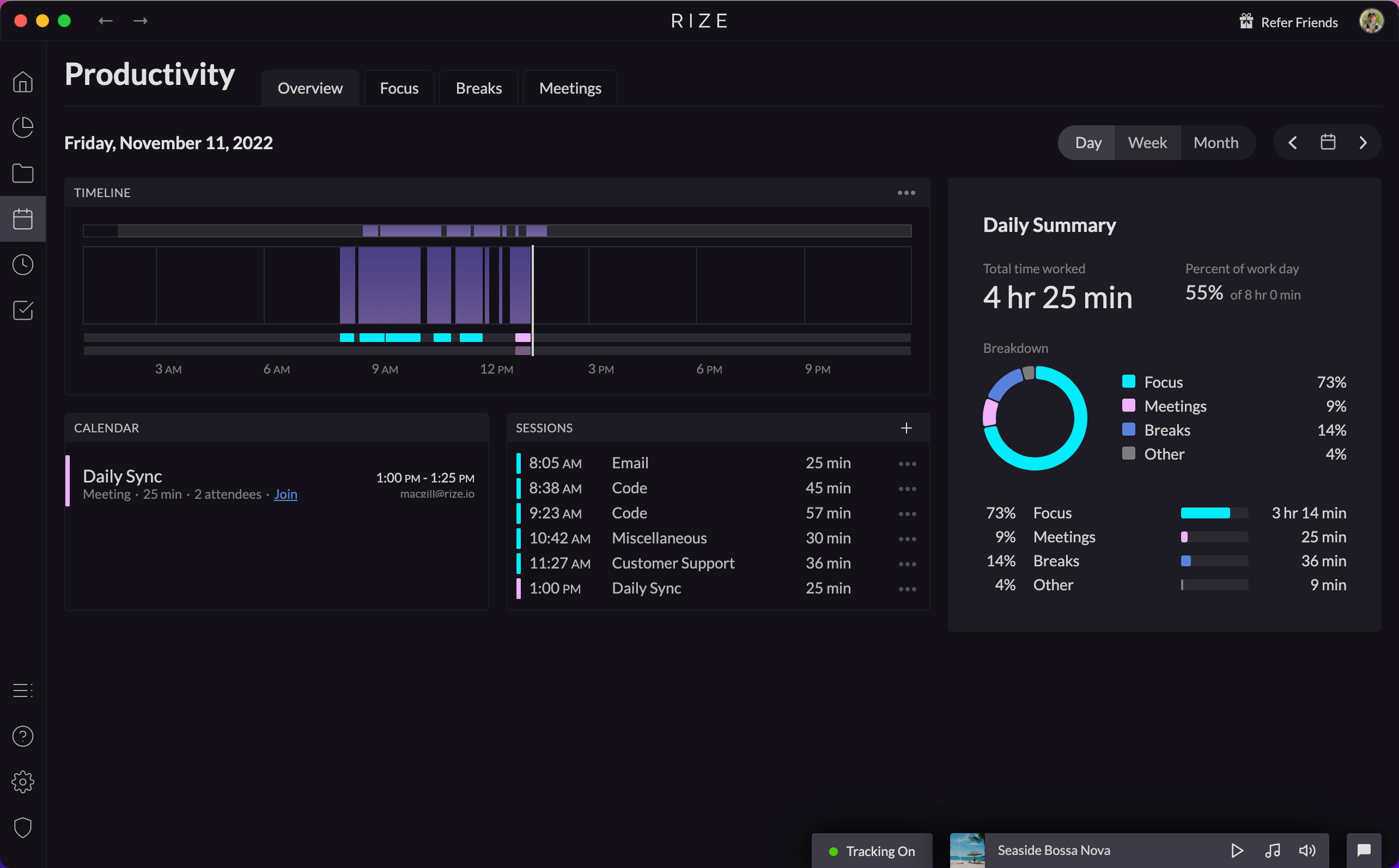The width and height of the screenshot is (1399, 868).
Task: Open the settings gear icon
Action: point(23,782)
